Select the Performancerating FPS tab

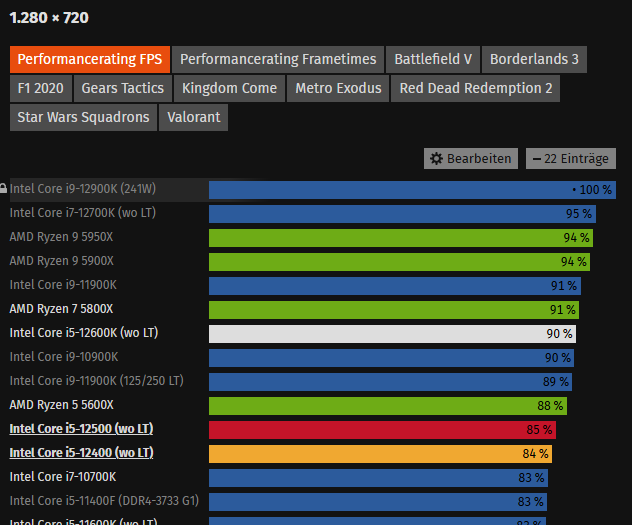[90, 59]
